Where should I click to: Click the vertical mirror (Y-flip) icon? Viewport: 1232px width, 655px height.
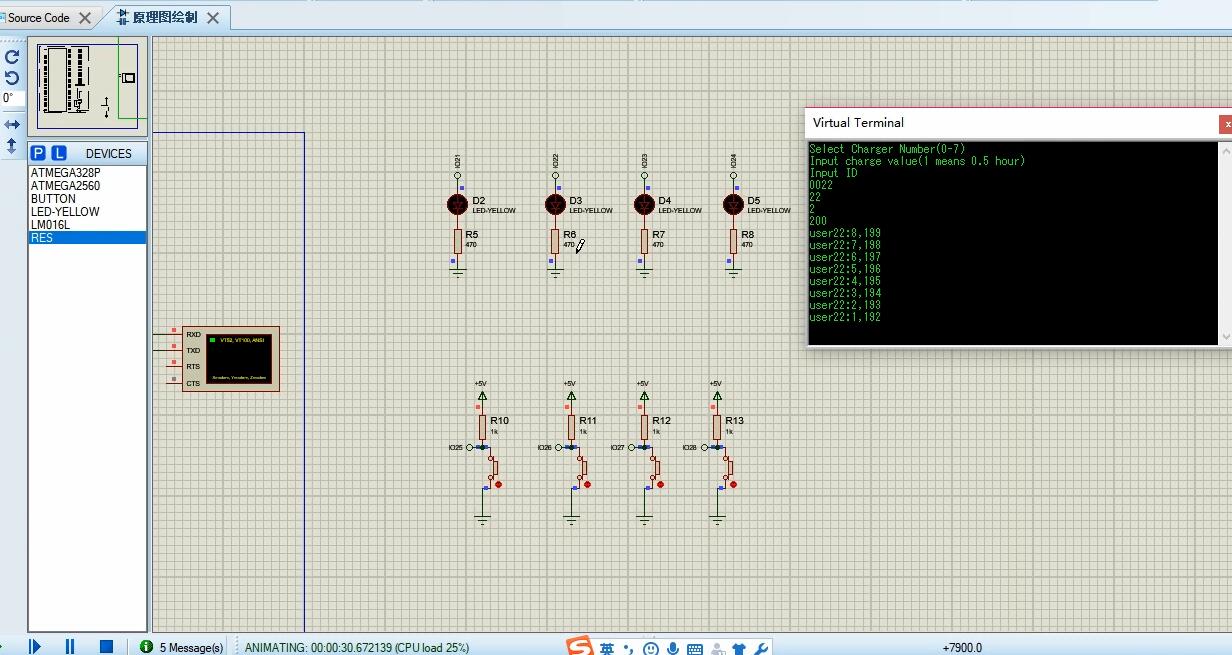click(12, 145)
